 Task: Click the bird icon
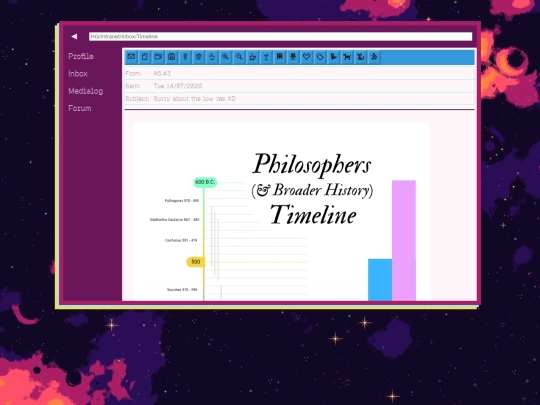click(x=333, y=57)
